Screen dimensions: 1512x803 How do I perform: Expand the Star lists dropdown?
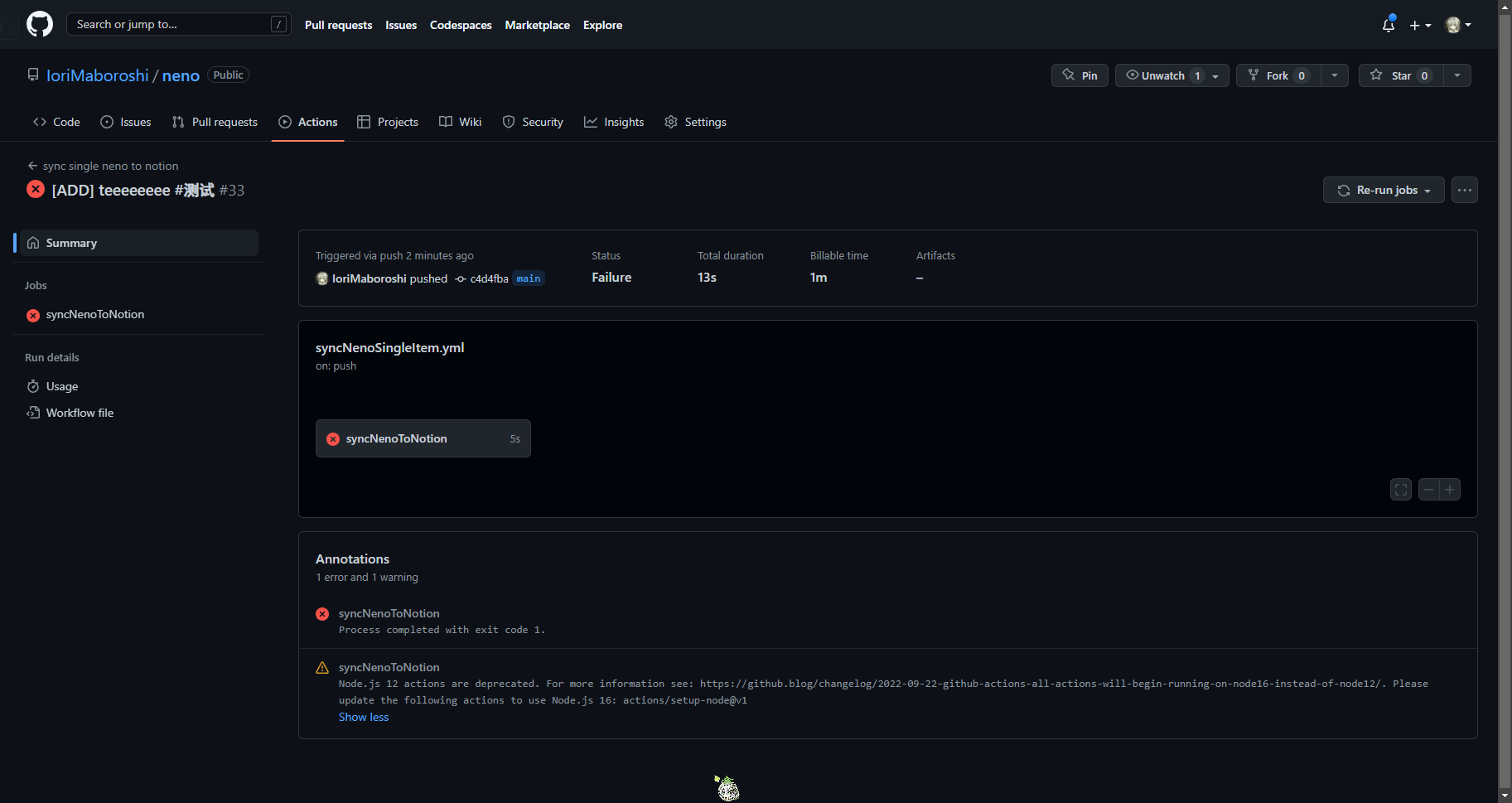1457,75
